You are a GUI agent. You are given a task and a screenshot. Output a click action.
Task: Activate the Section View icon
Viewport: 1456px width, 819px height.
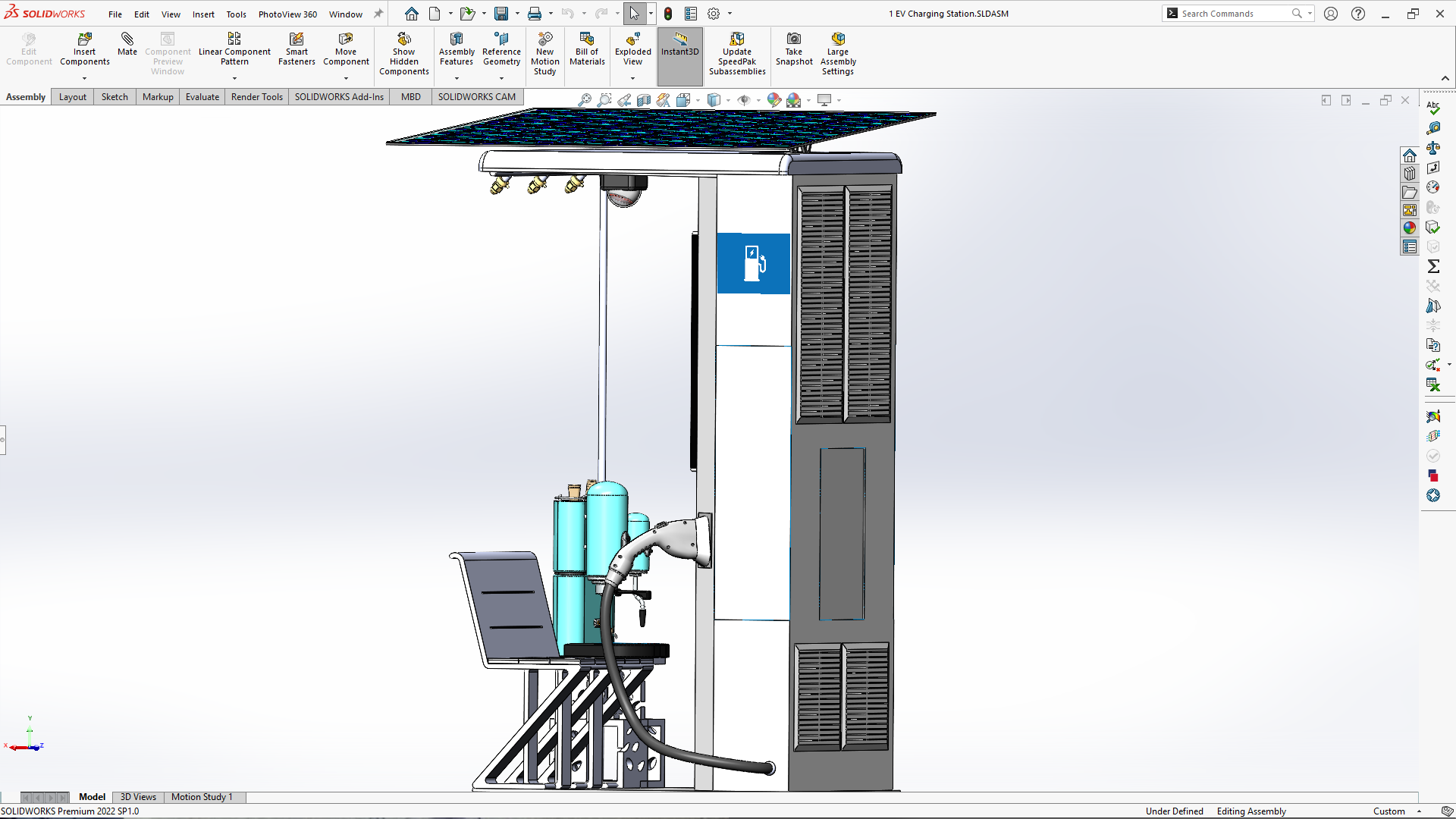[x=644, y=100]
